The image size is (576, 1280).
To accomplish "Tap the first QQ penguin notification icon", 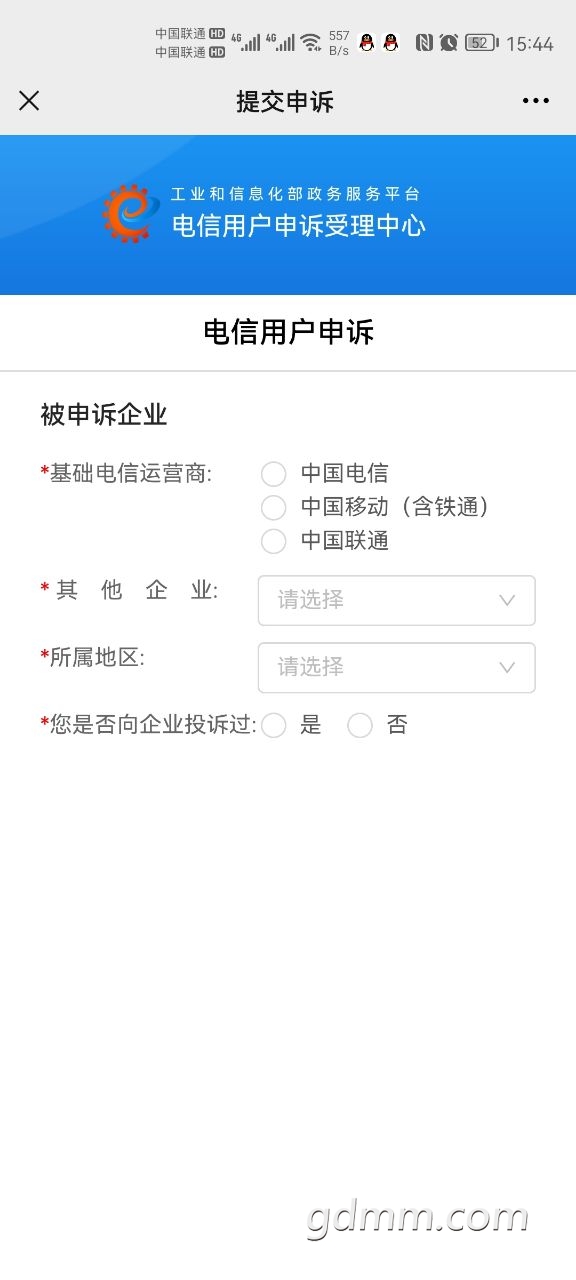I will (367, 43).
